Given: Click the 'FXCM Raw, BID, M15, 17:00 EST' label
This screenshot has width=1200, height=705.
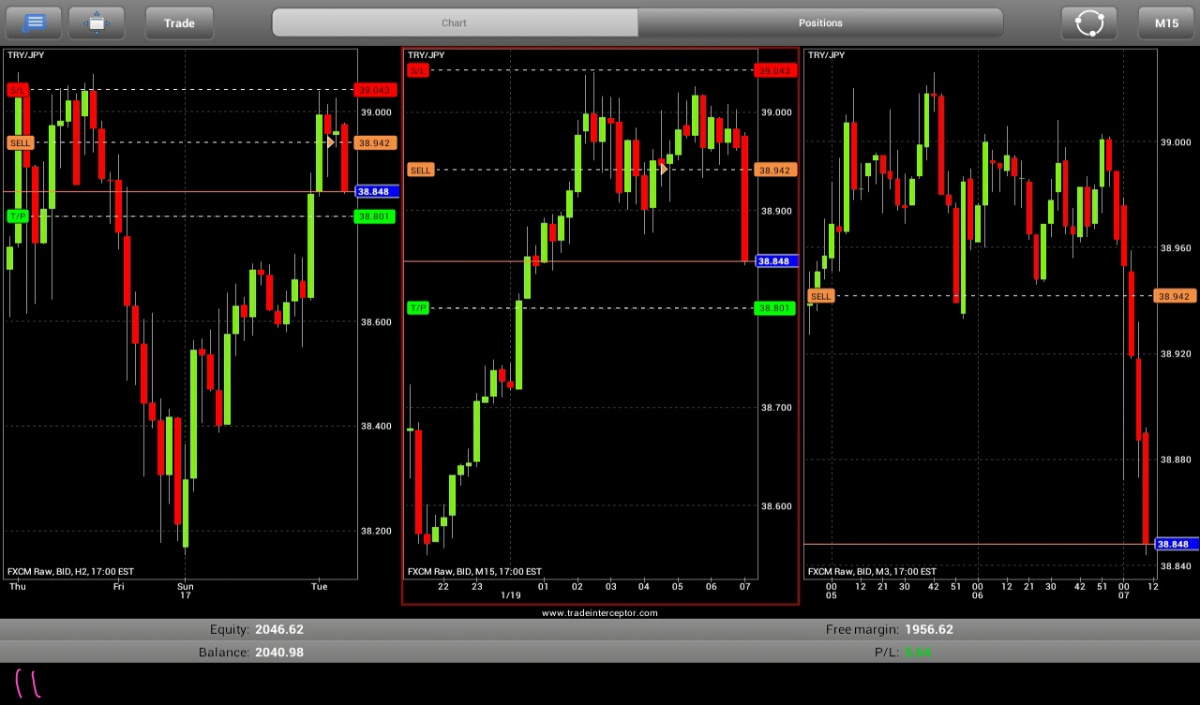Looking at the screenshot, I should coord(474,572).
